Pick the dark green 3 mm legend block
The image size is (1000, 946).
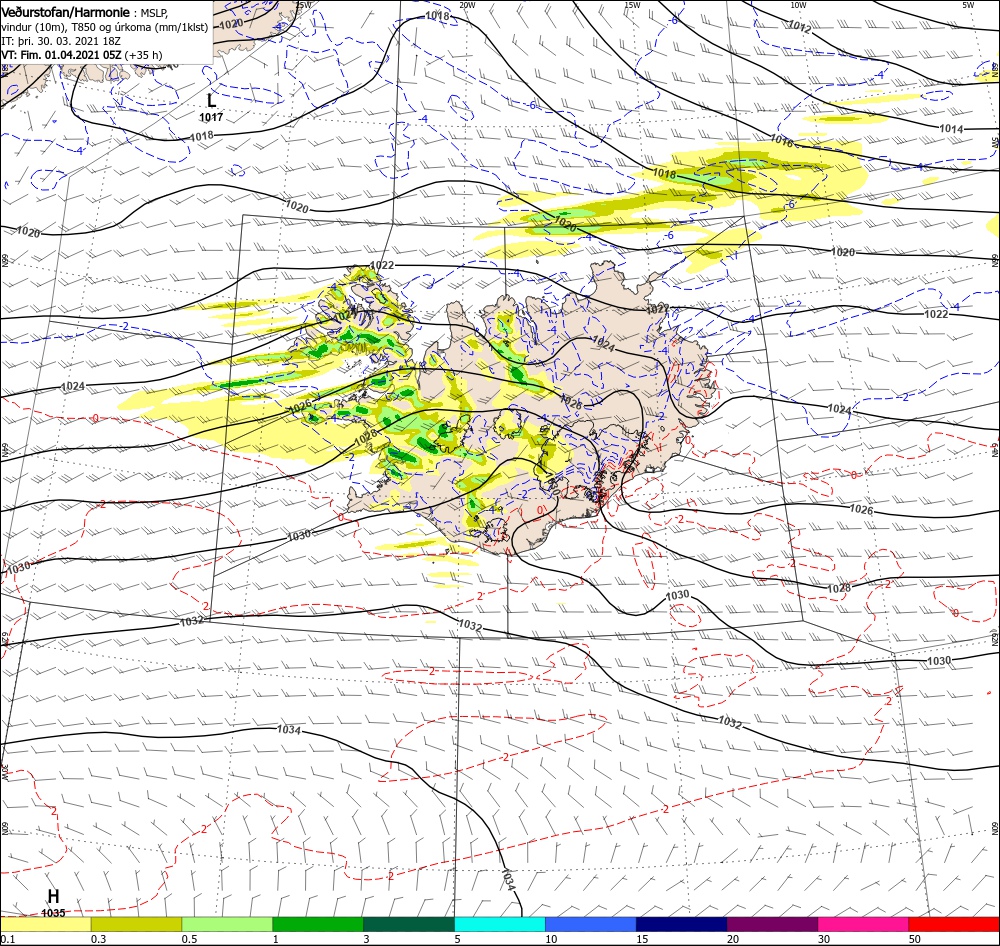click(x=409, y=924)
